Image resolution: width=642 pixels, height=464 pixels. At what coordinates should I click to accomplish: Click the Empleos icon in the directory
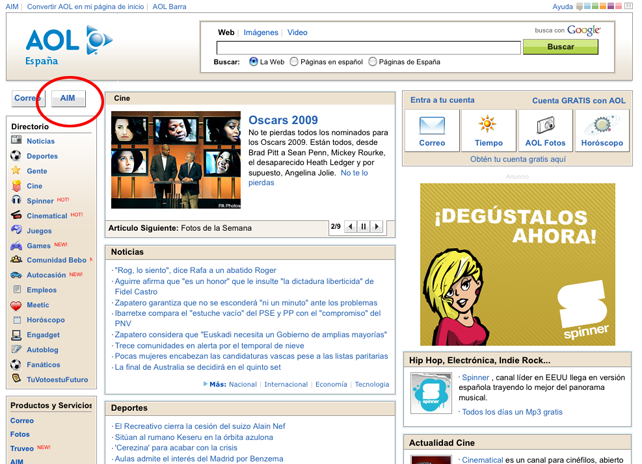pyautogui.click(x=17, y=289)
